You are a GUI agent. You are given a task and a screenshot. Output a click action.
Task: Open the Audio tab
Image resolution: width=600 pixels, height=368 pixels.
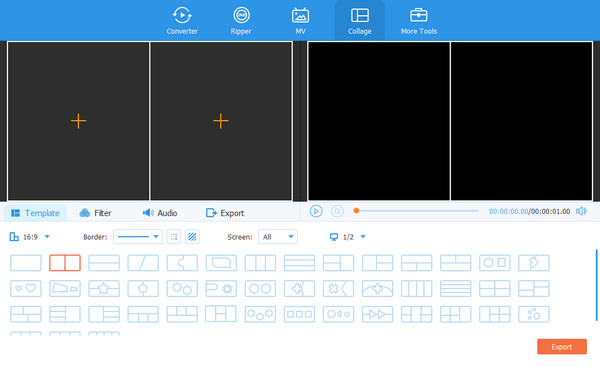(160, 213)
